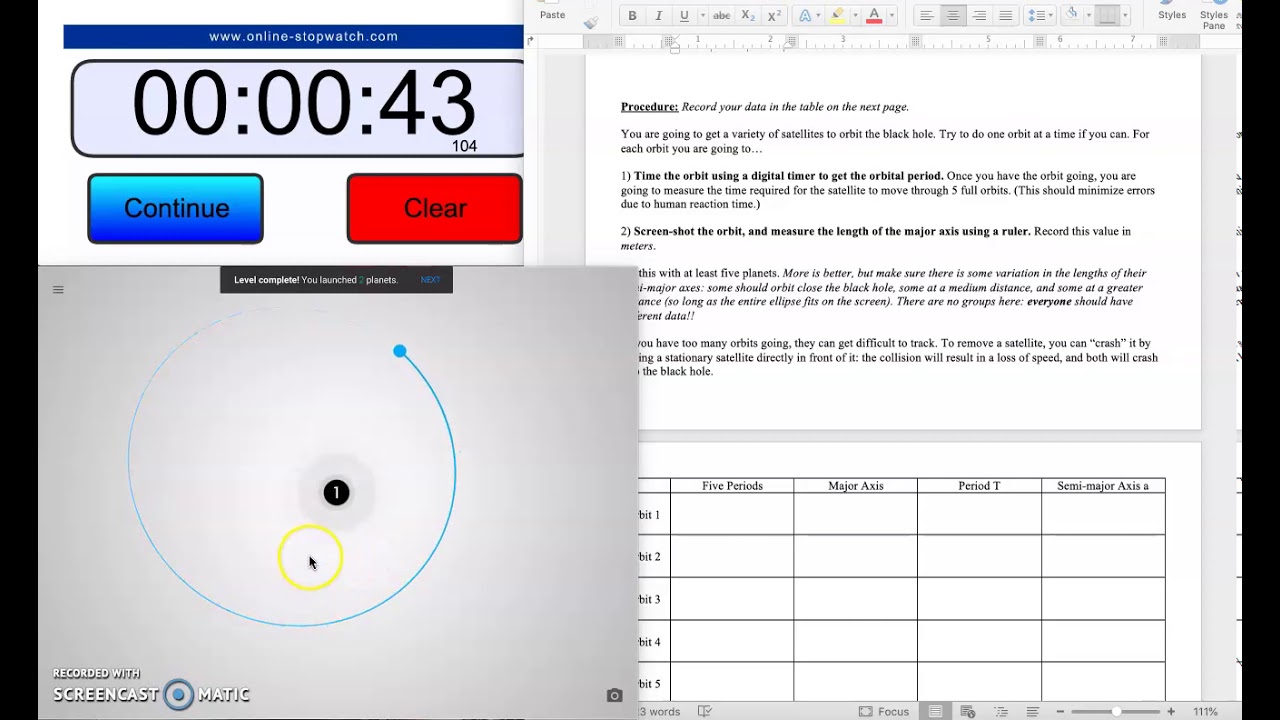The image size is (1280, 720).
Task: Click the 'Procedure:' heading text
Action: coord(649,107)
